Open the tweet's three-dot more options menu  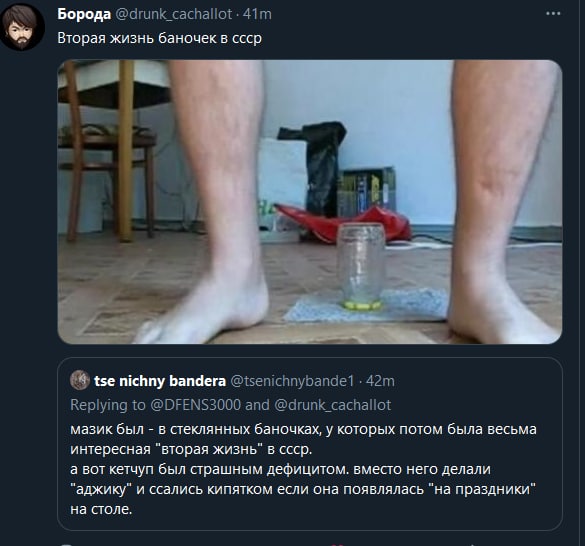(x=553, y=13)
